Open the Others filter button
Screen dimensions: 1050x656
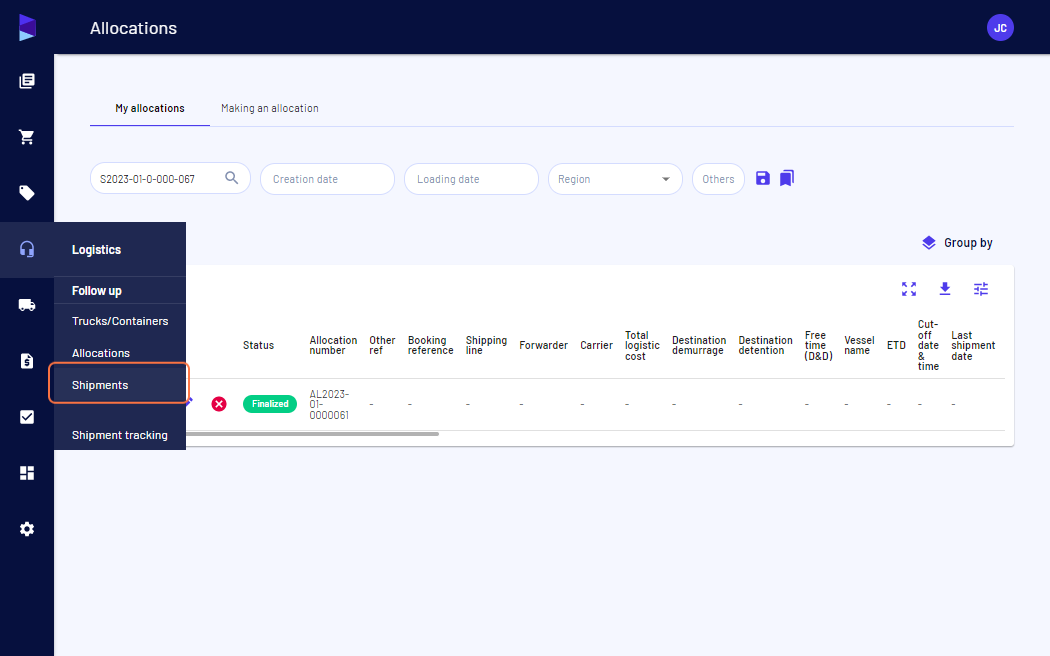coord(718,179)
